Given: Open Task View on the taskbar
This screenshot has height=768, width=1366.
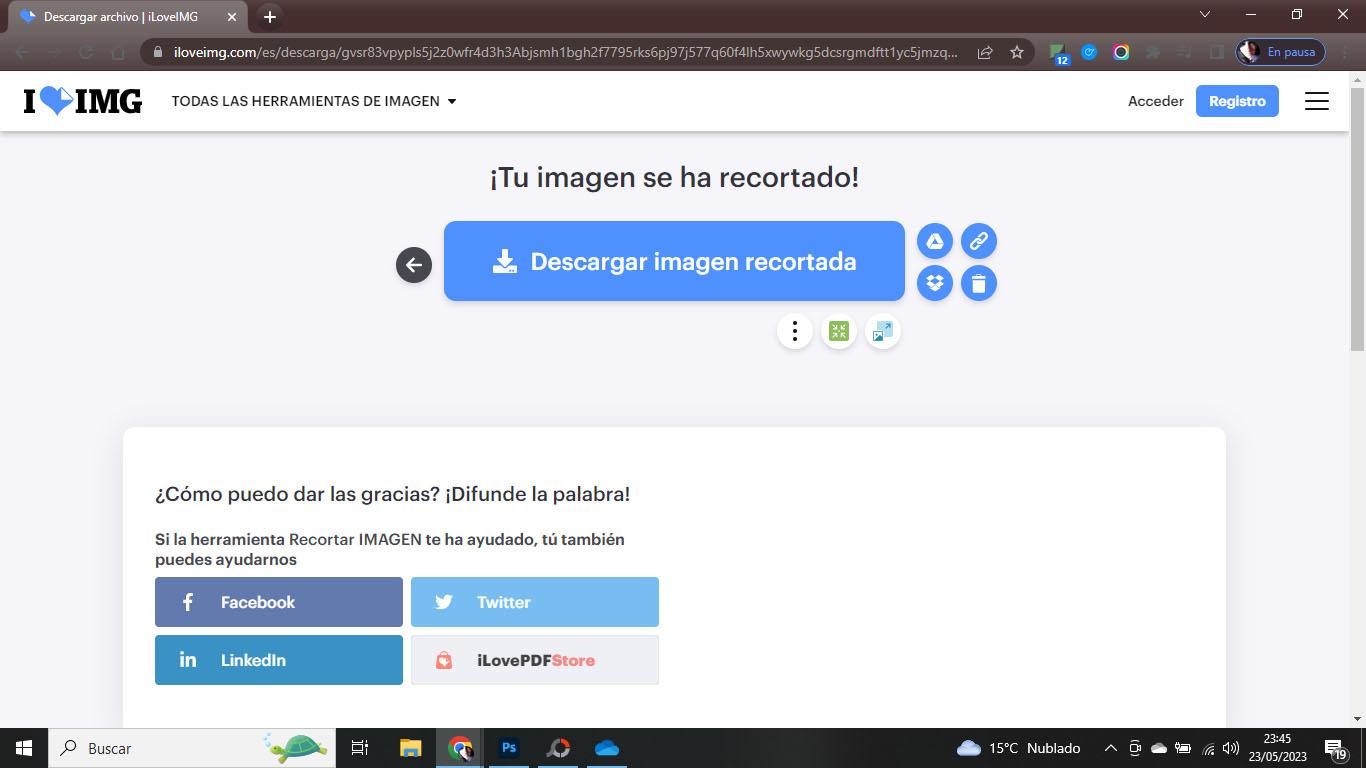Looking at the screenshot, I should [x=360, y=748].
